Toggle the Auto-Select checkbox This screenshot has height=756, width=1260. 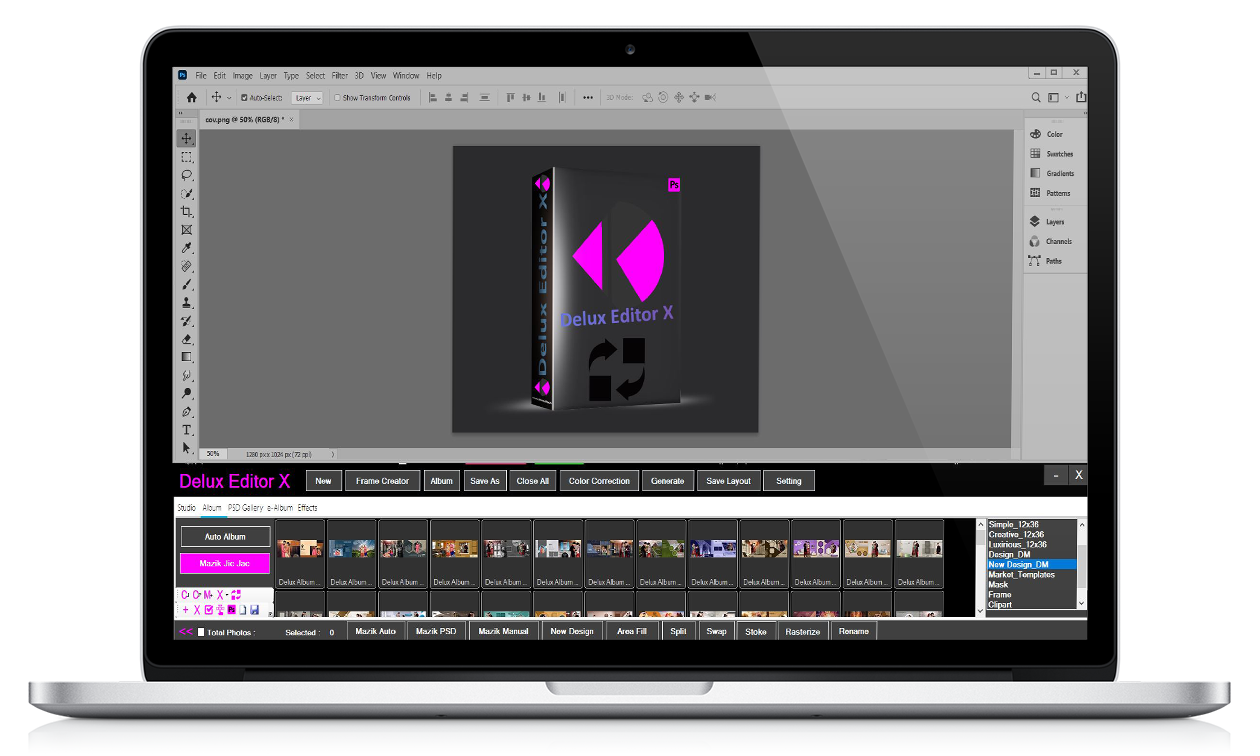(243, 98)
